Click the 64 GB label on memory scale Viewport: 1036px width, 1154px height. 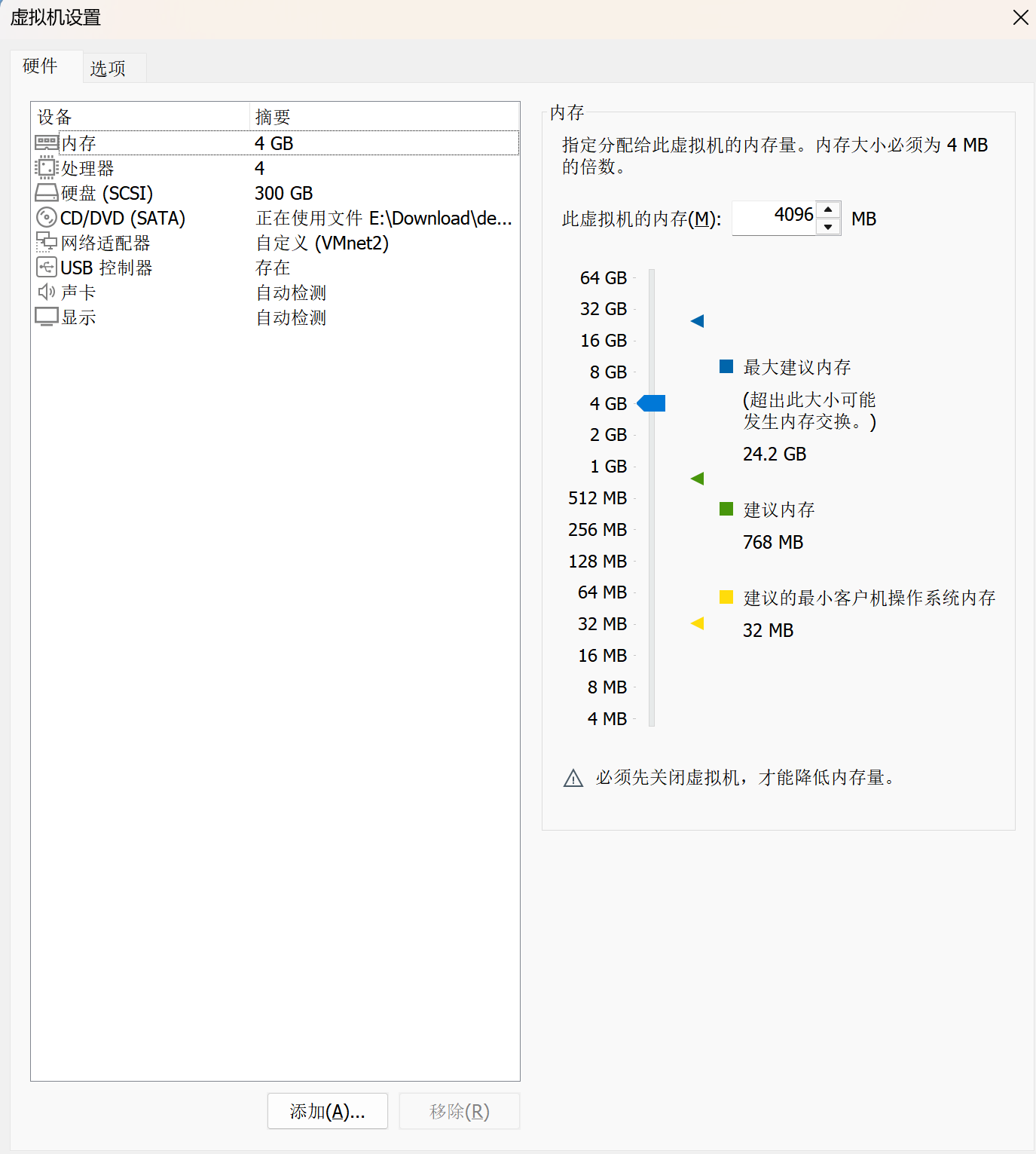(x=604, y=278)
